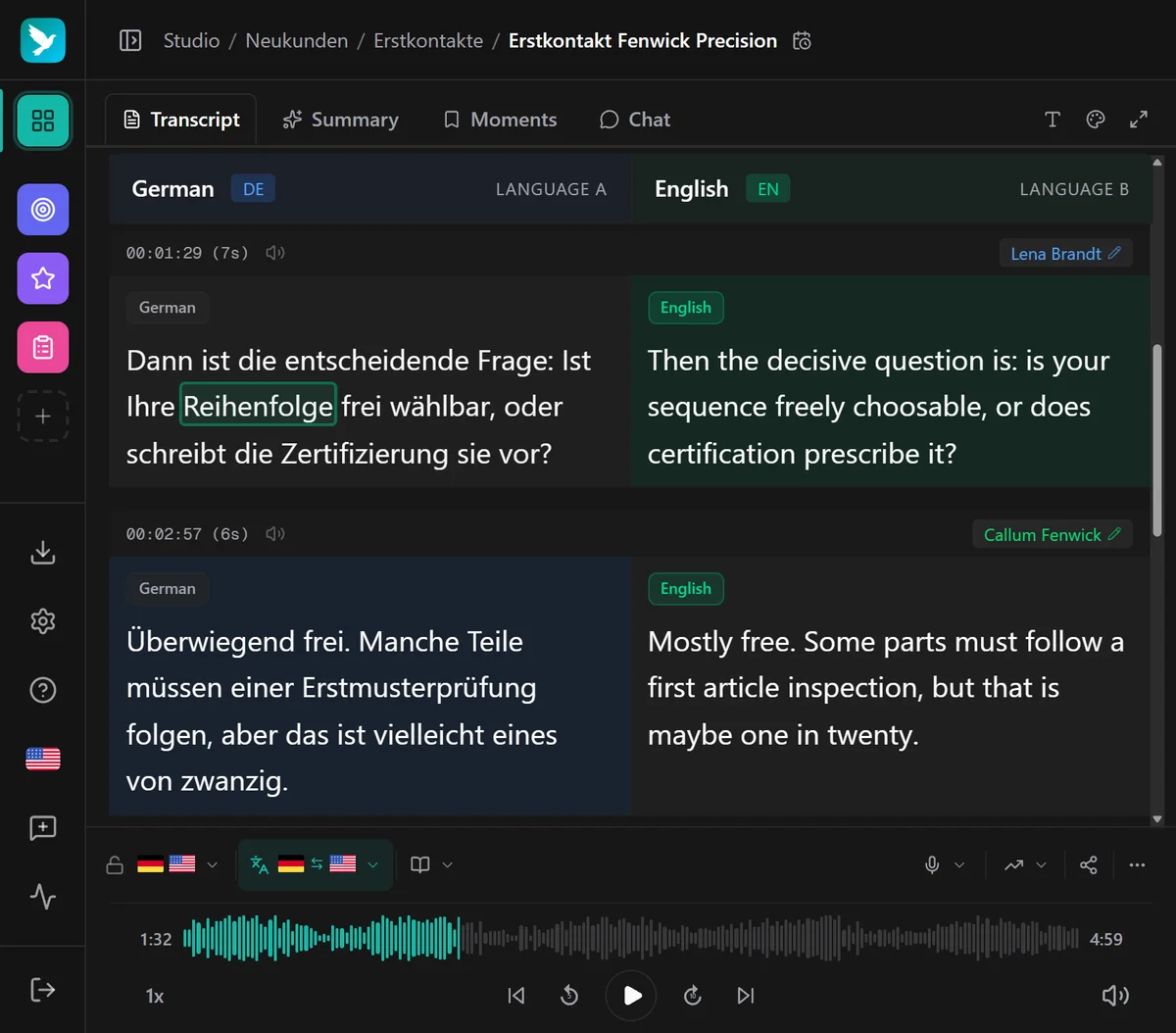Viewport: 1176px width, 1033px height.
Task: Click the dashed plus add button
Action: point(43,416)
